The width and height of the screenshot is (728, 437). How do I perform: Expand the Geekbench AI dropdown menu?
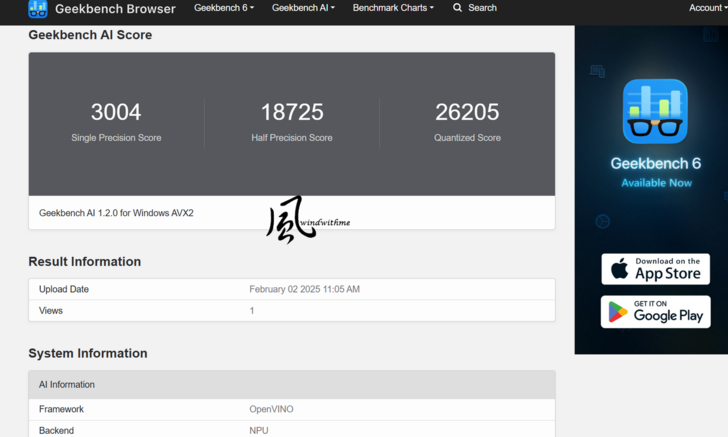(x=303, y=8)
